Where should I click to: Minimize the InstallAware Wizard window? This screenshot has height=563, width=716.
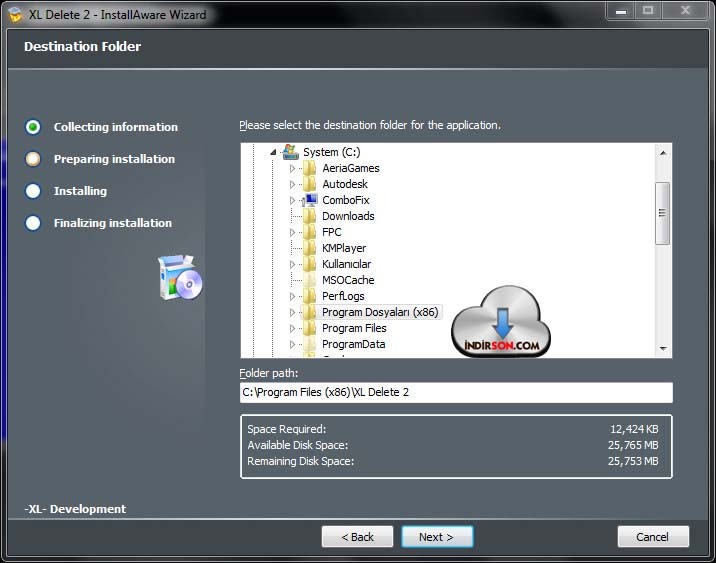point(621,11)
